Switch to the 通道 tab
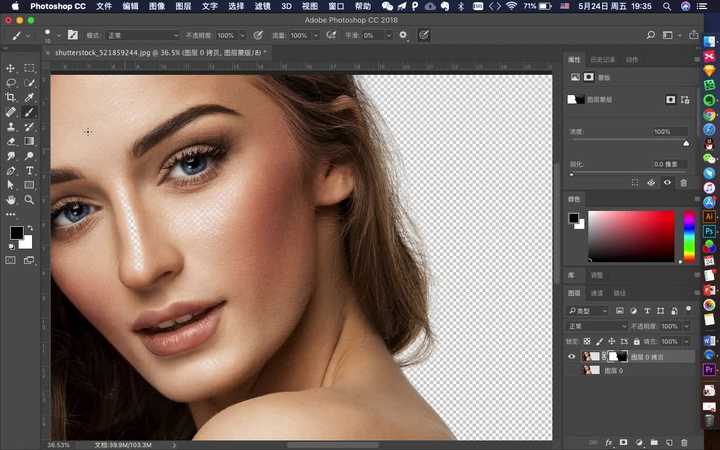This screenshot has height=450, width=720. 596,293
